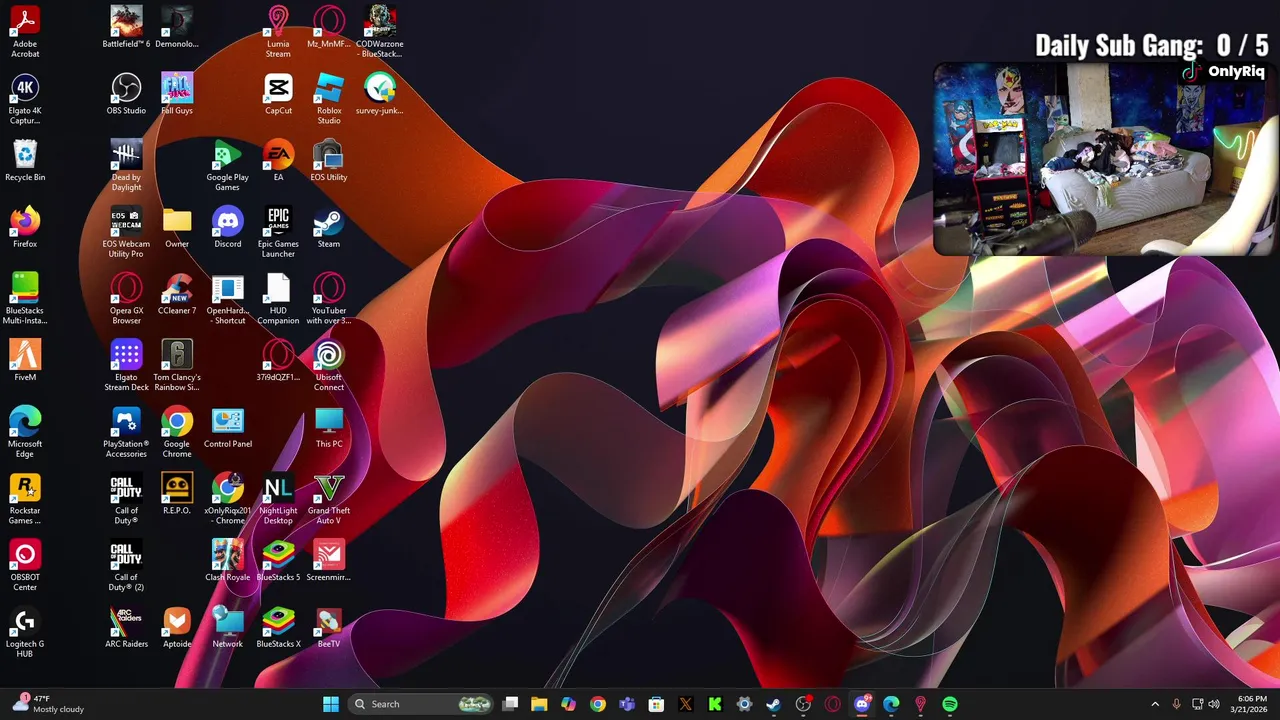Open the survey-junkie desktop shortcut
Image resolution: width=1280 pixels, height=720 pixels.
click(380, 94)
